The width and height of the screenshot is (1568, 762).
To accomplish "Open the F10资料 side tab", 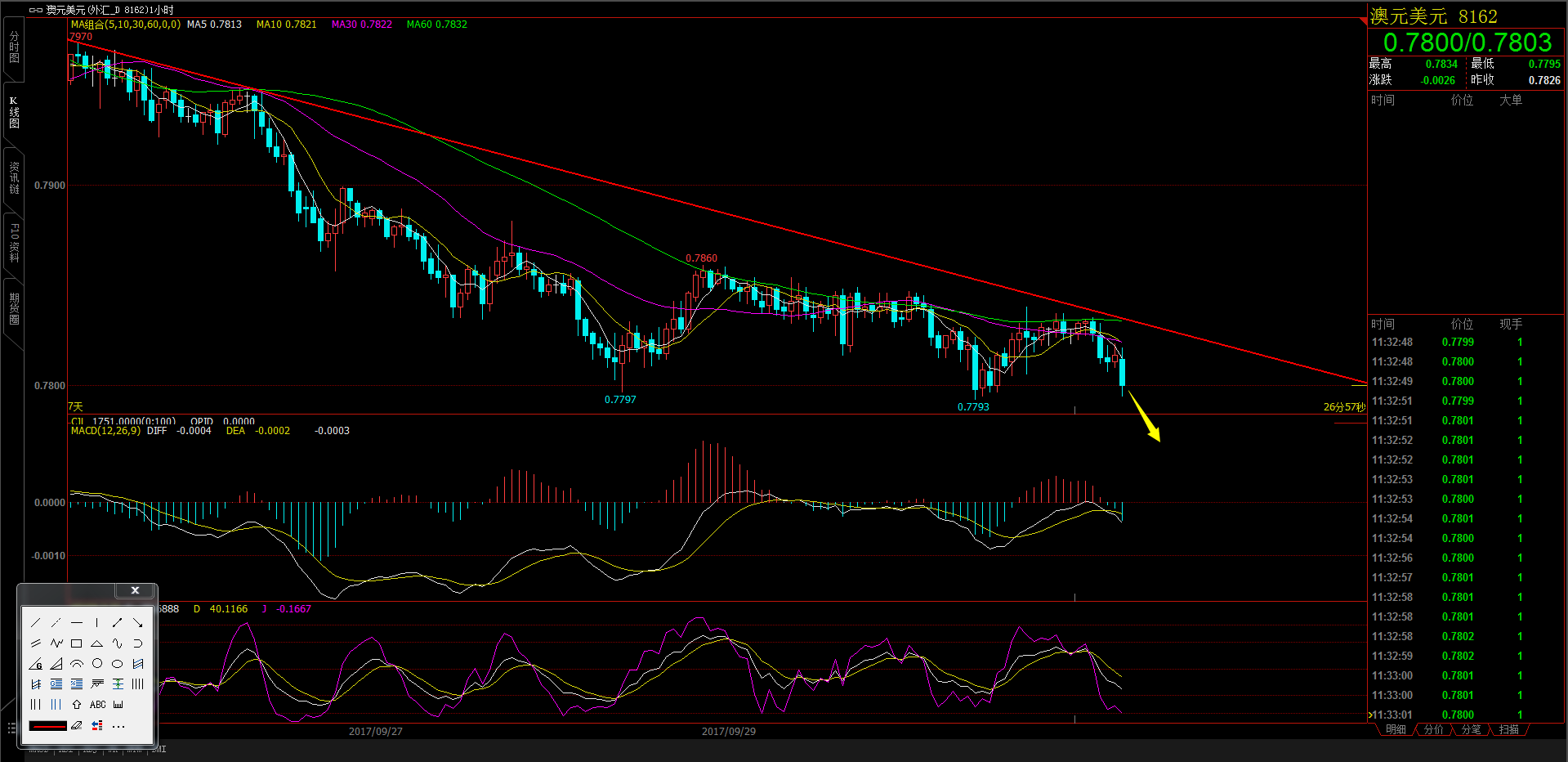I will point(14,243).
